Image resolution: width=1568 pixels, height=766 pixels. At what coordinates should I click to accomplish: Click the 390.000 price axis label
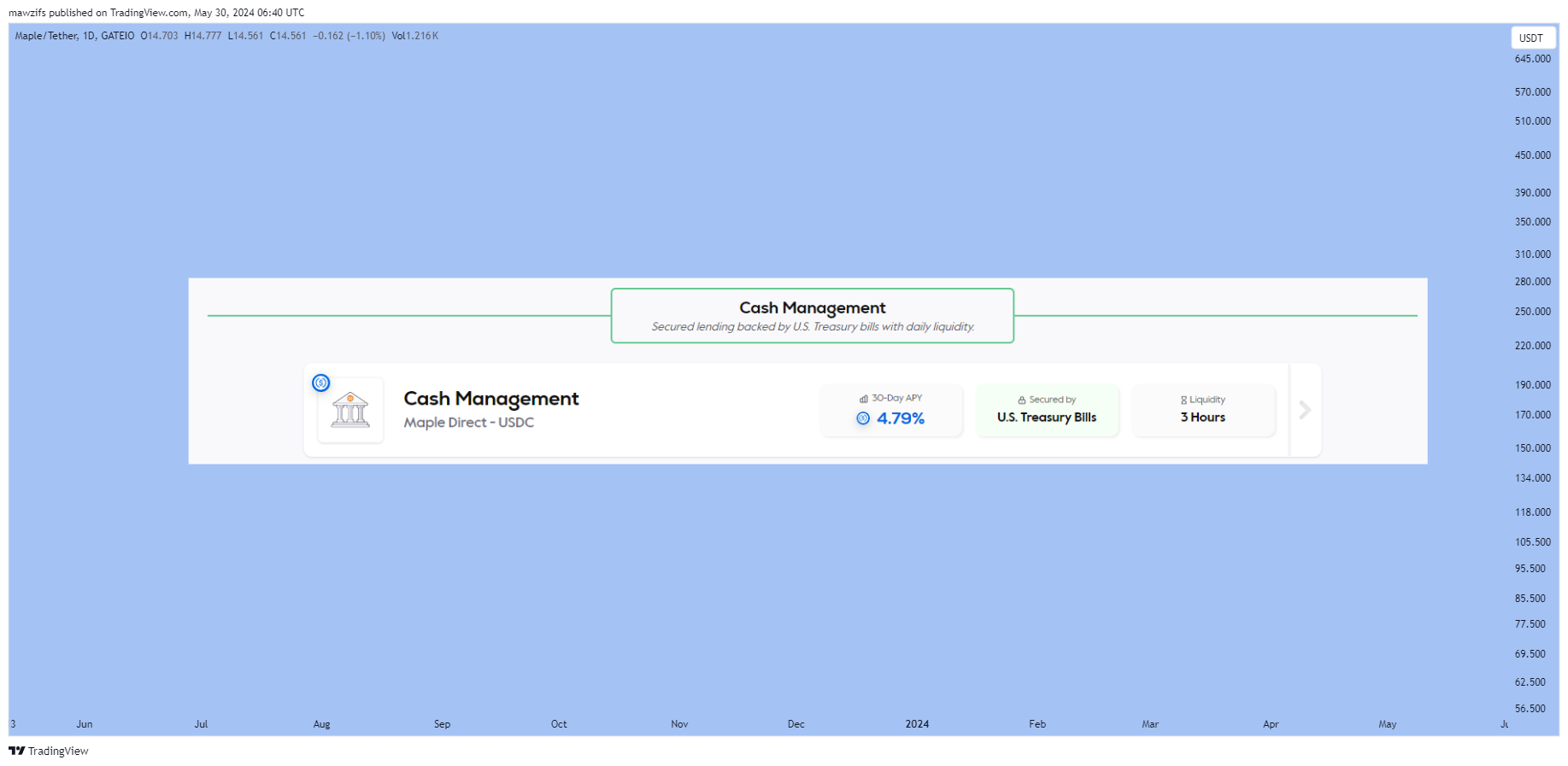pyautogui.click(x=1533, y=193)
